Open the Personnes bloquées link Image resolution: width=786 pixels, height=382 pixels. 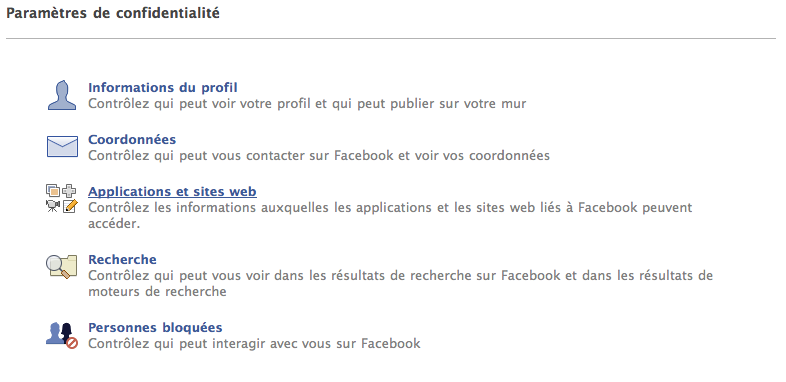point(155,328)
